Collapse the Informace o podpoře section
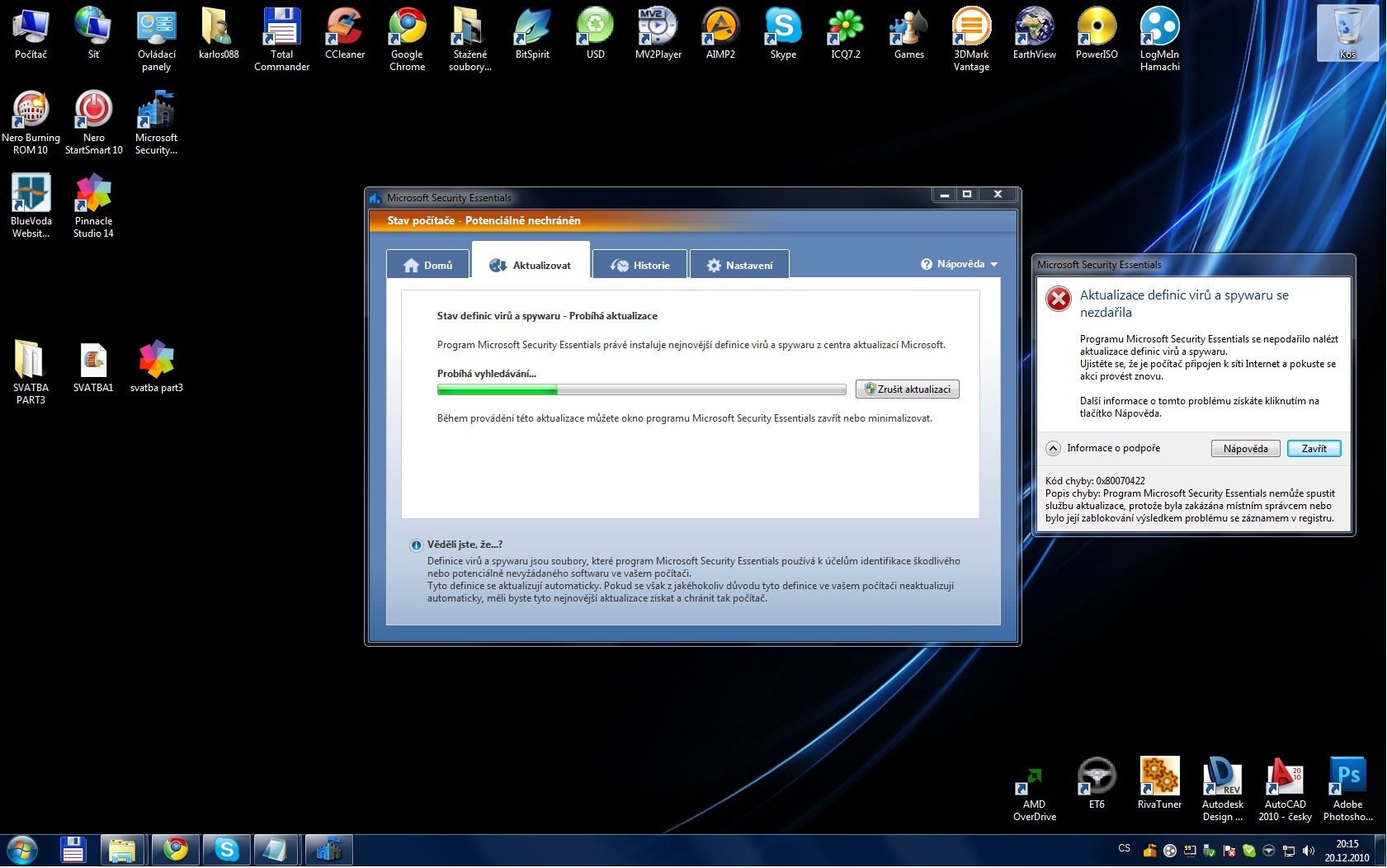Viewport: 1387px width, 868px height. [1053, 448]
